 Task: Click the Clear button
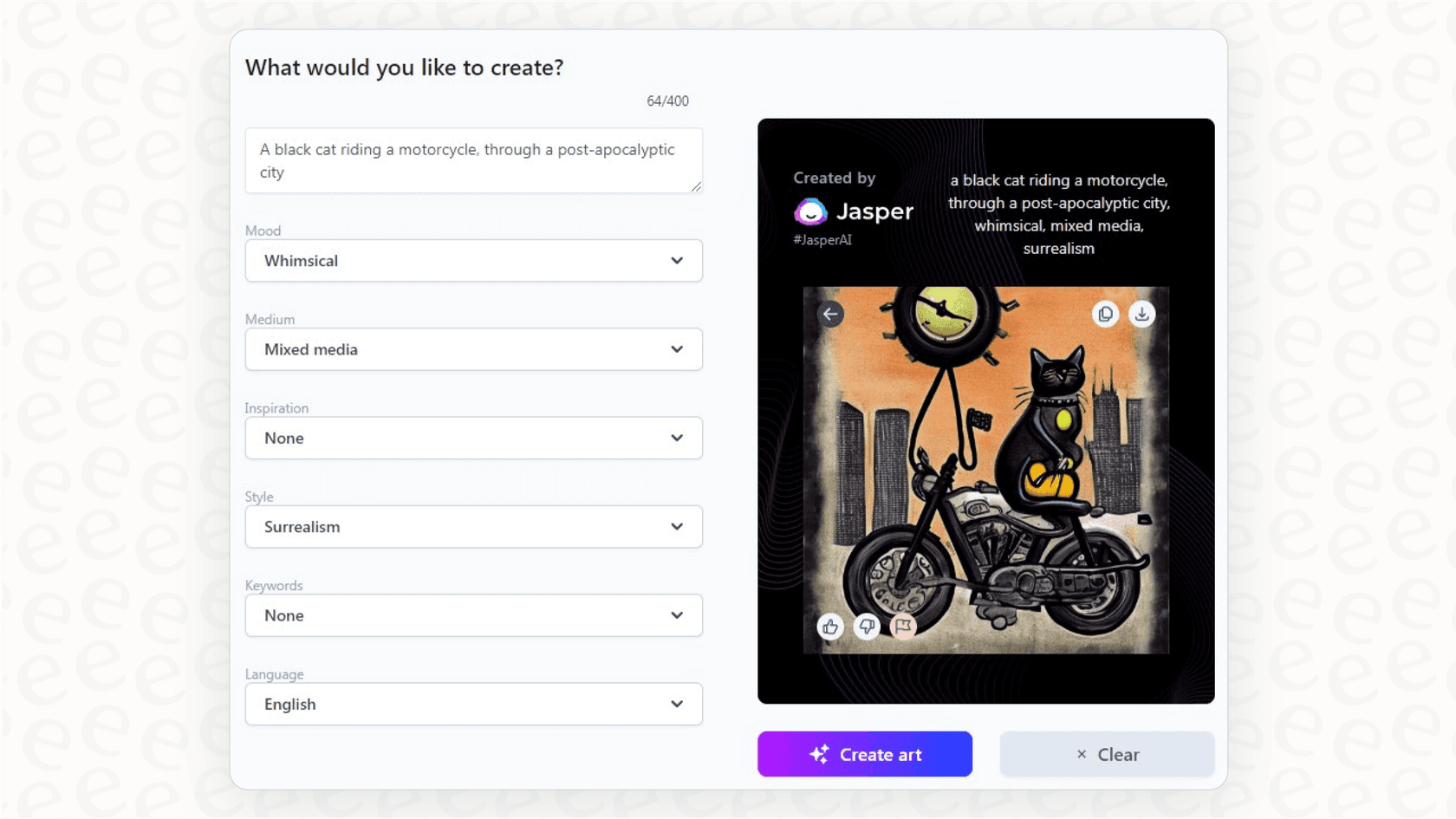[1107, 755]
